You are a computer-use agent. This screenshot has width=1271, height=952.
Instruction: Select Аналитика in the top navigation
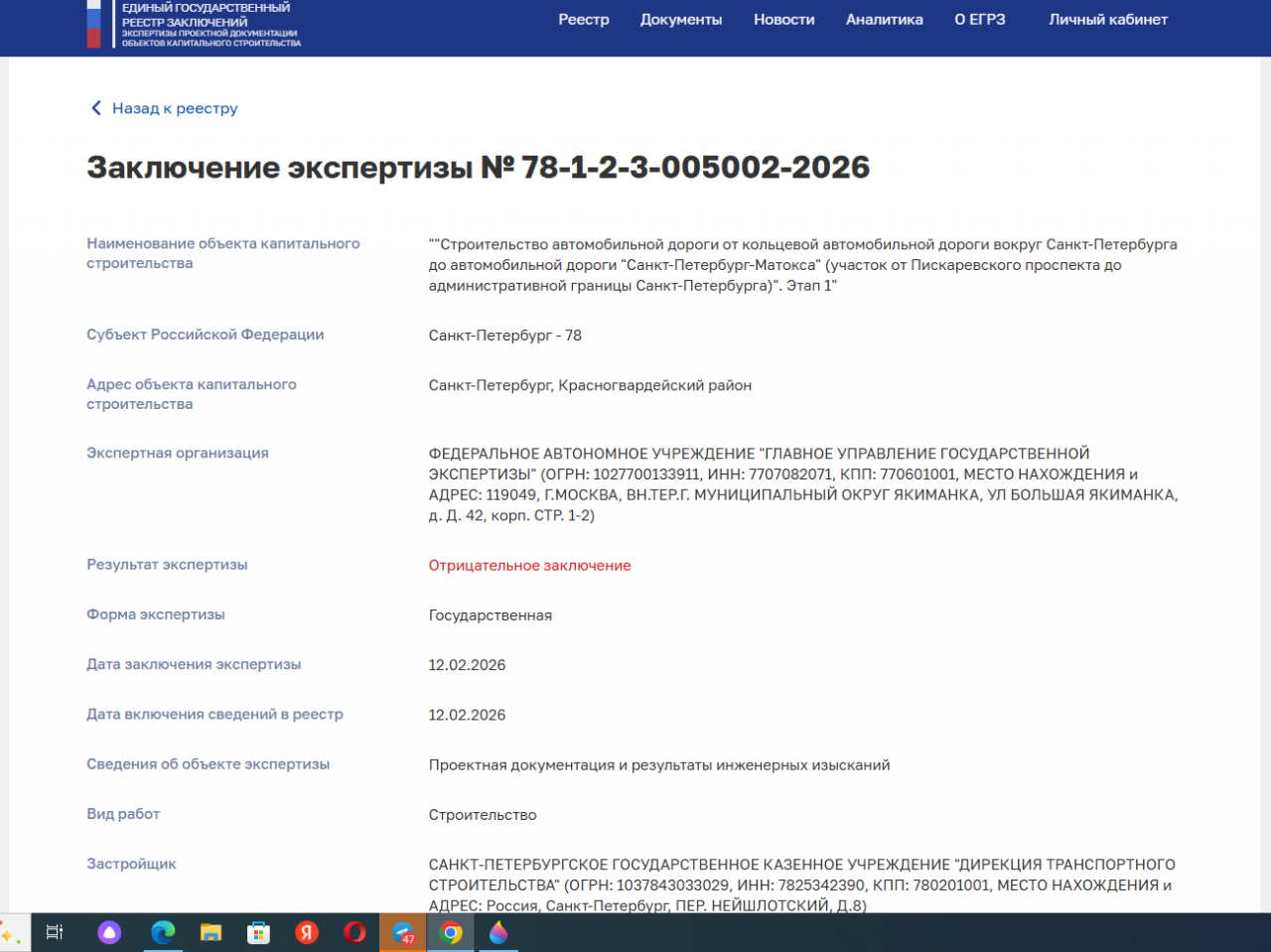tap(884, 20)
